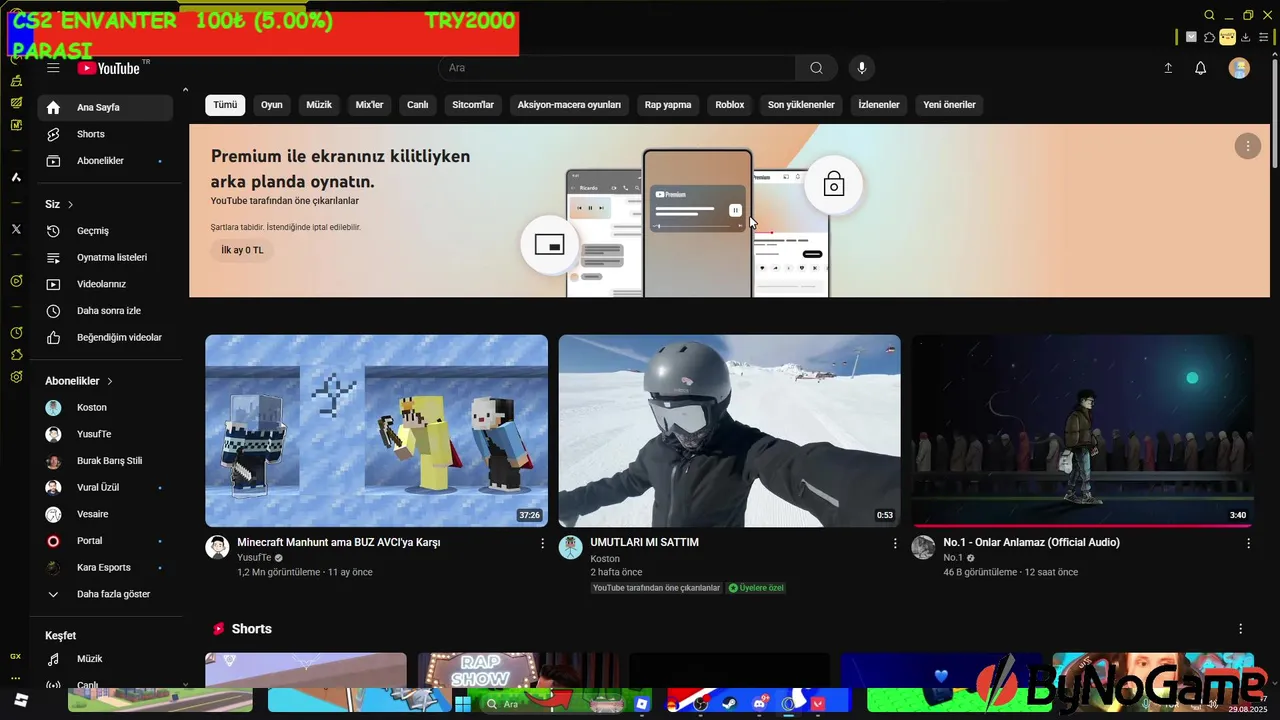Open the X (Twitter) icon in the browser sidebar

[x=16, y=229]
